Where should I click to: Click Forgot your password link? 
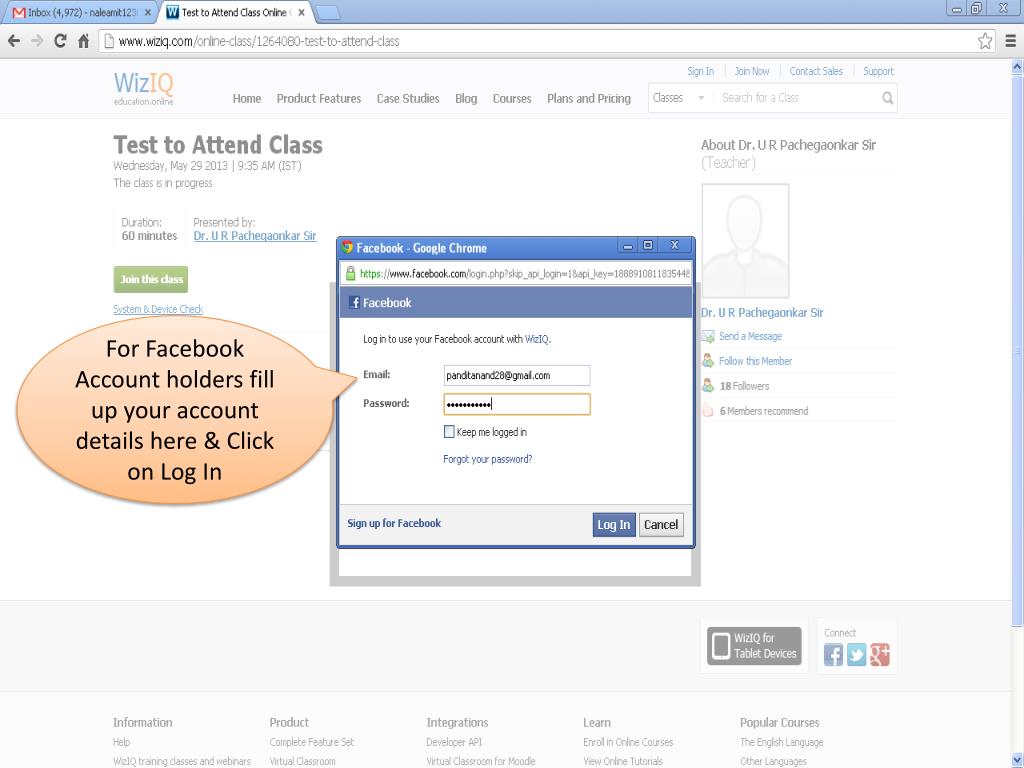488,459
